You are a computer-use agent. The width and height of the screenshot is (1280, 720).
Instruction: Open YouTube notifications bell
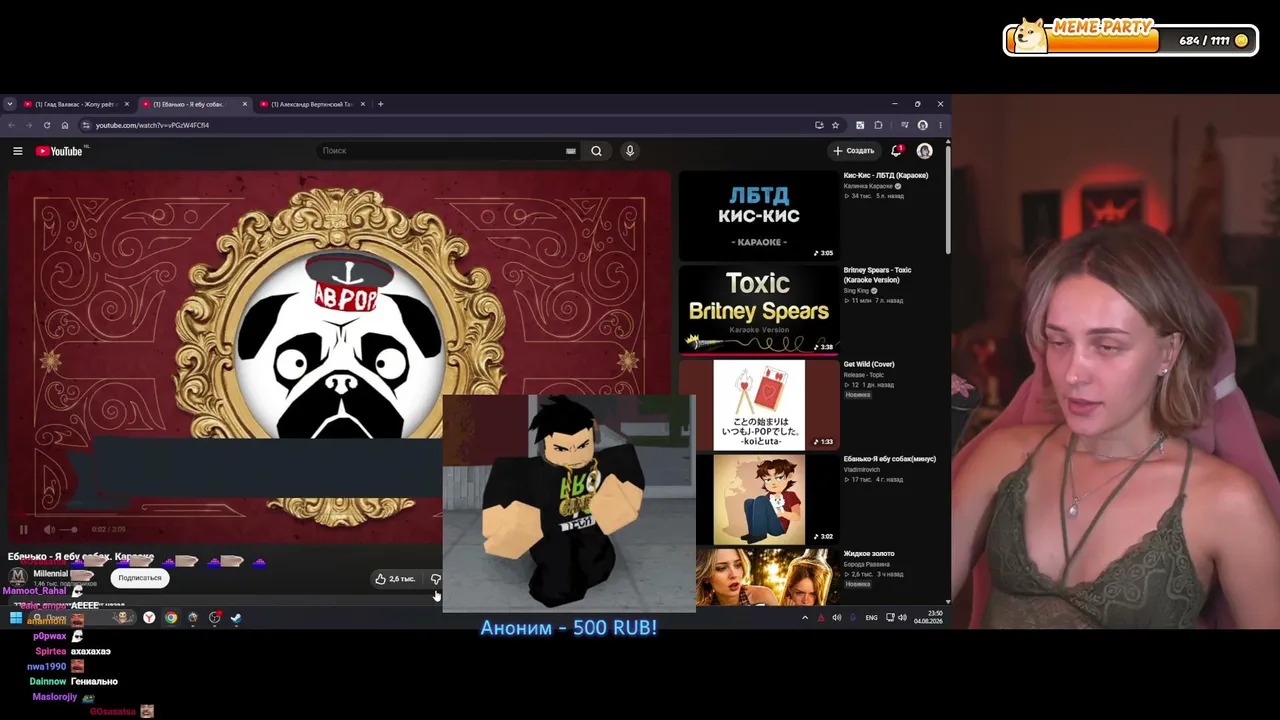896,151
